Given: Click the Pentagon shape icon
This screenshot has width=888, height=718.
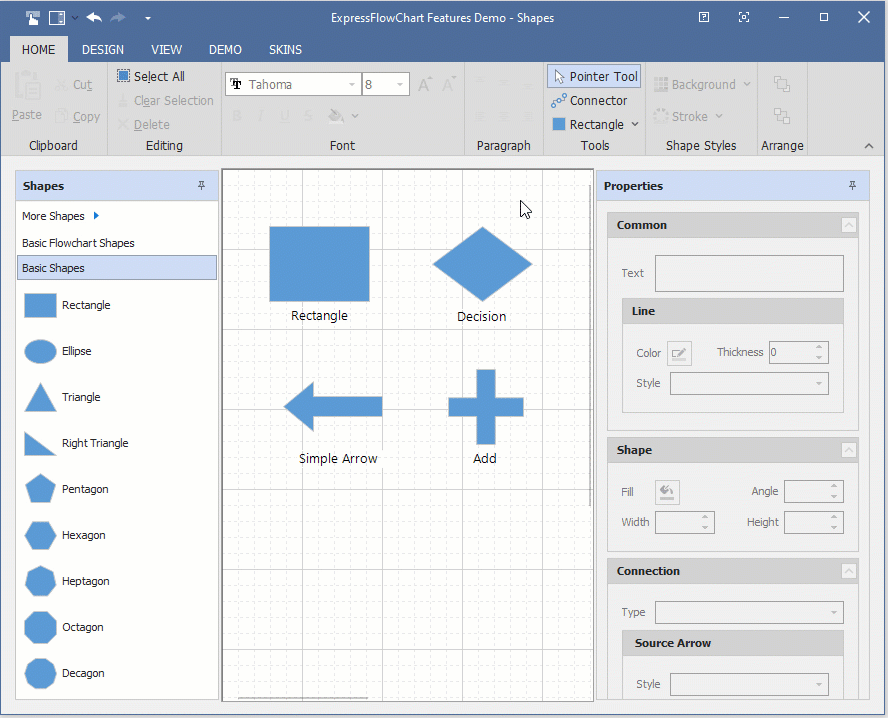Looking at the screenshot, I should pyautogui.click(x=40, y=489).
